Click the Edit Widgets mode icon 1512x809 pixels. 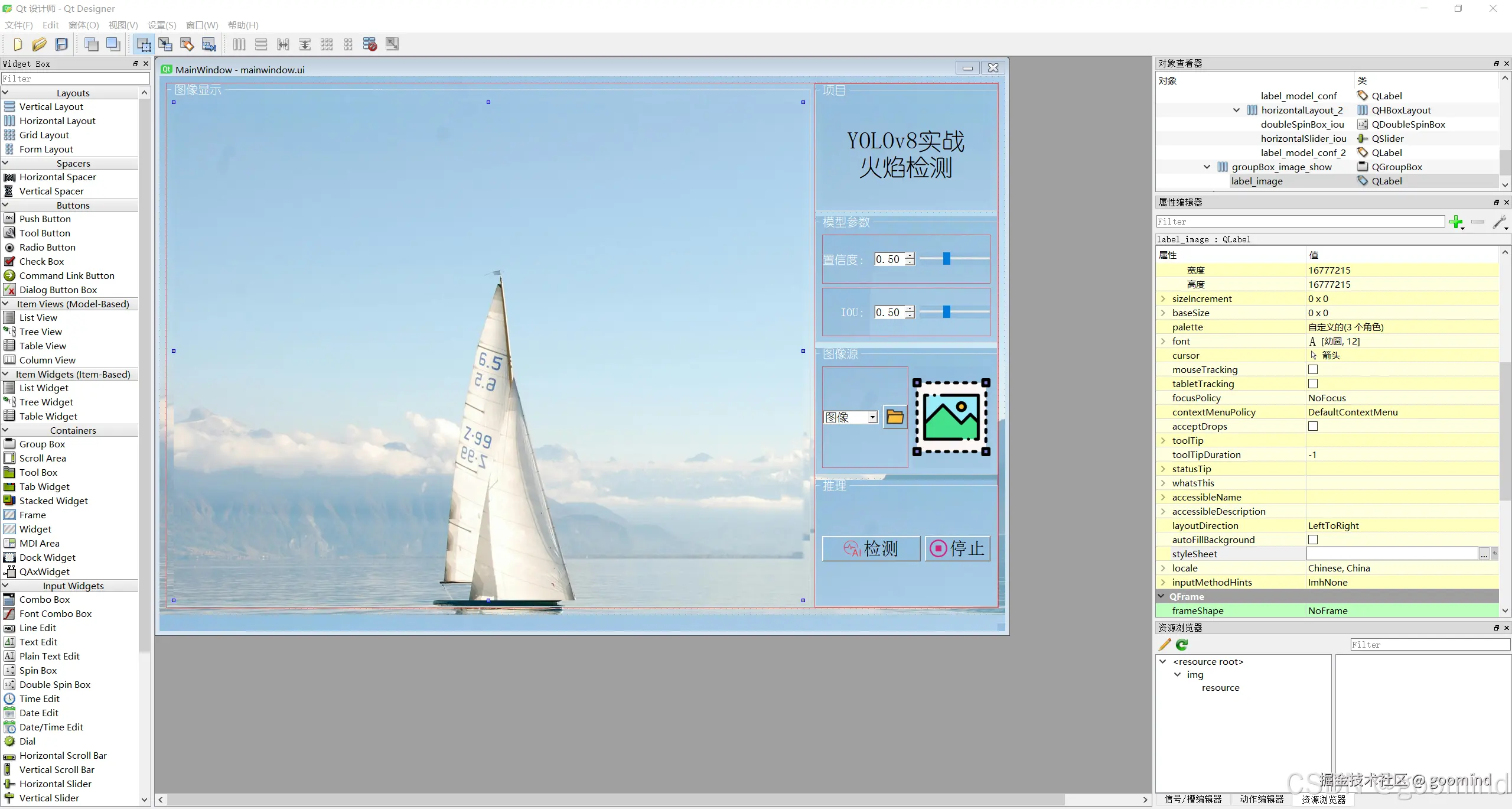pos(144,44)
